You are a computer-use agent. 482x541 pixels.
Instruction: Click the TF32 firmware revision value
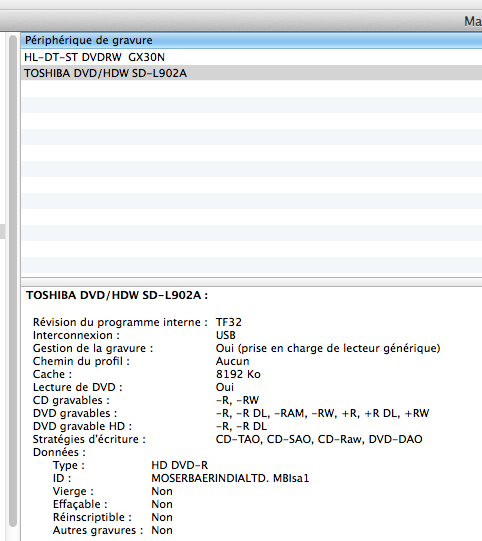(x=229, y=322)
